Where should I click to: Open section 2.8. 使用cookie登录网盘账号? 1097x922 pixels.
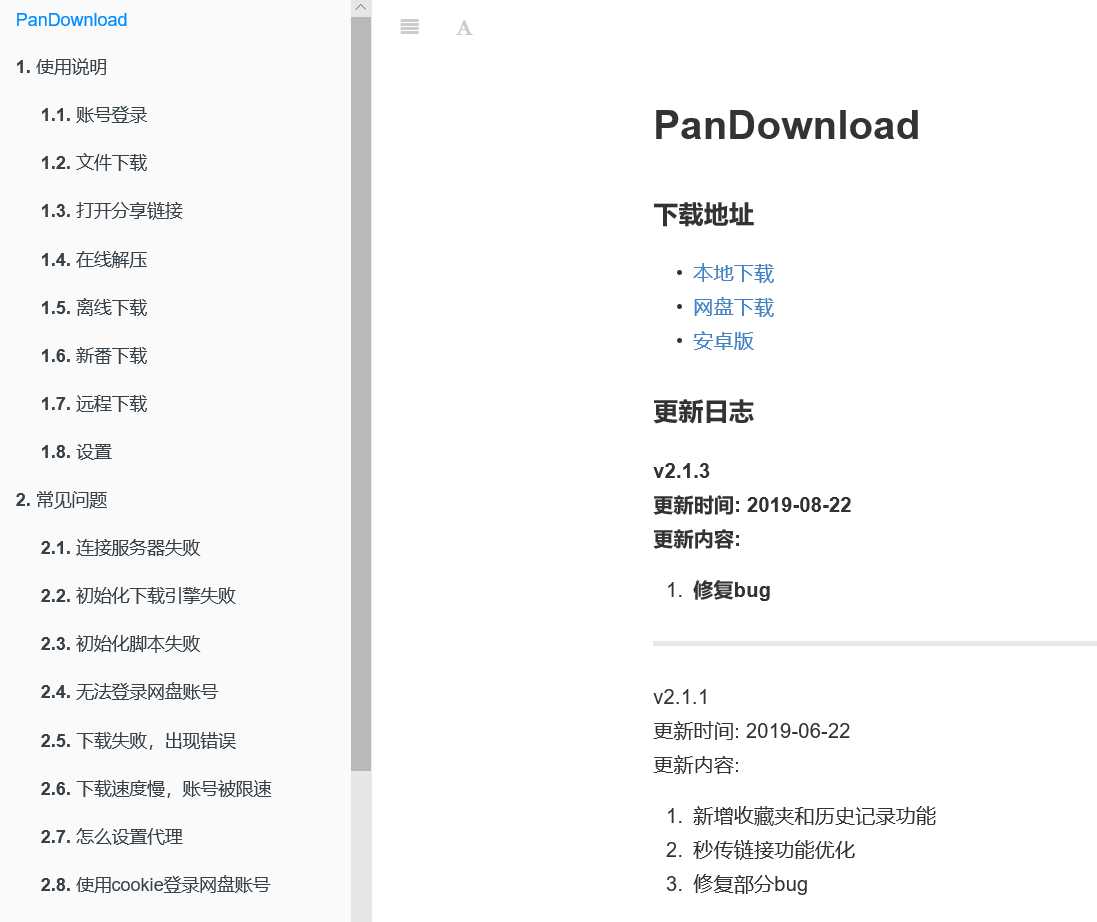coord(155,885)
